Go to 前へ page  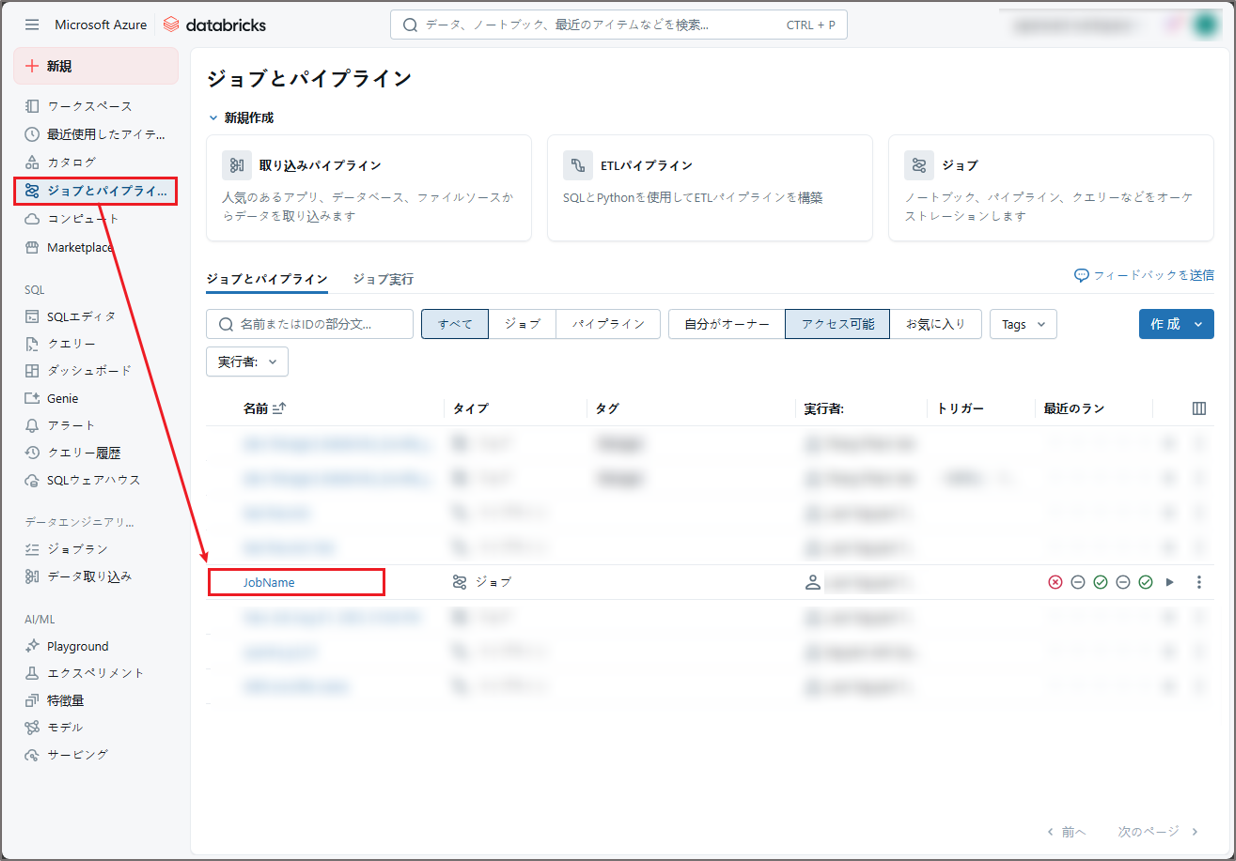click(x=1066, y=831)
